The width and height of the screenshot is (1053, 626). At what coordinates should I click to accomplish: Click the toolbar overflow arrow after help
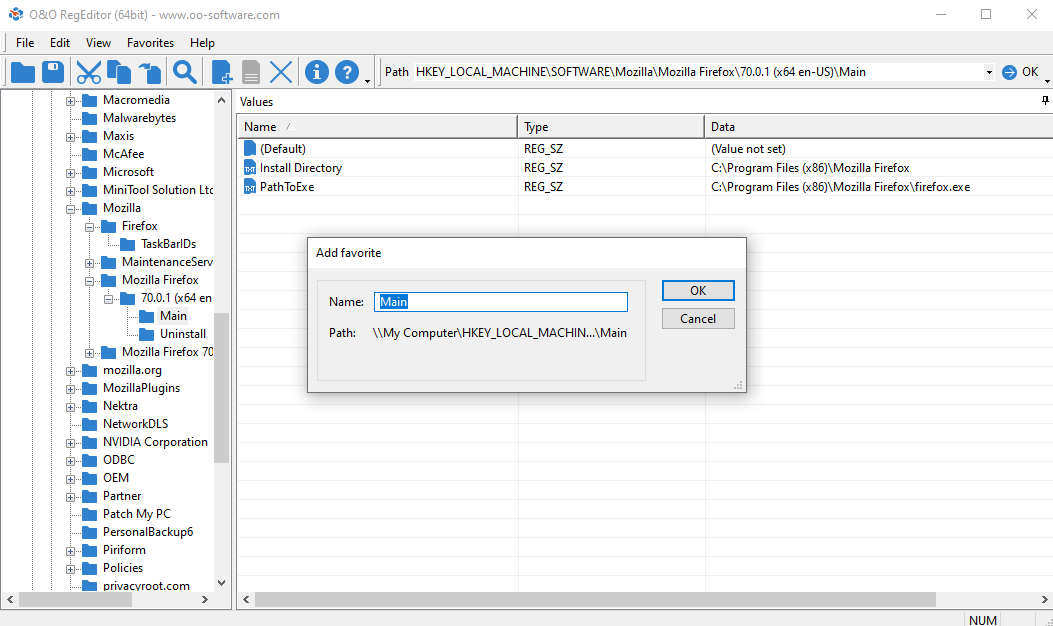tap(367, 81)
